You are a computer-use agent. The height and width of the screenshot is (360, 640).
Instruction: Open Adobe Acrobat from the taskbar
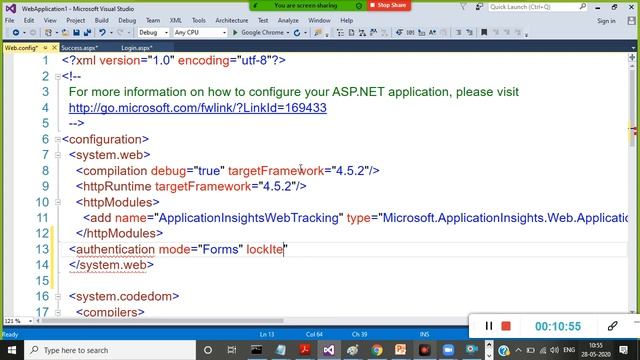(305, 350)
